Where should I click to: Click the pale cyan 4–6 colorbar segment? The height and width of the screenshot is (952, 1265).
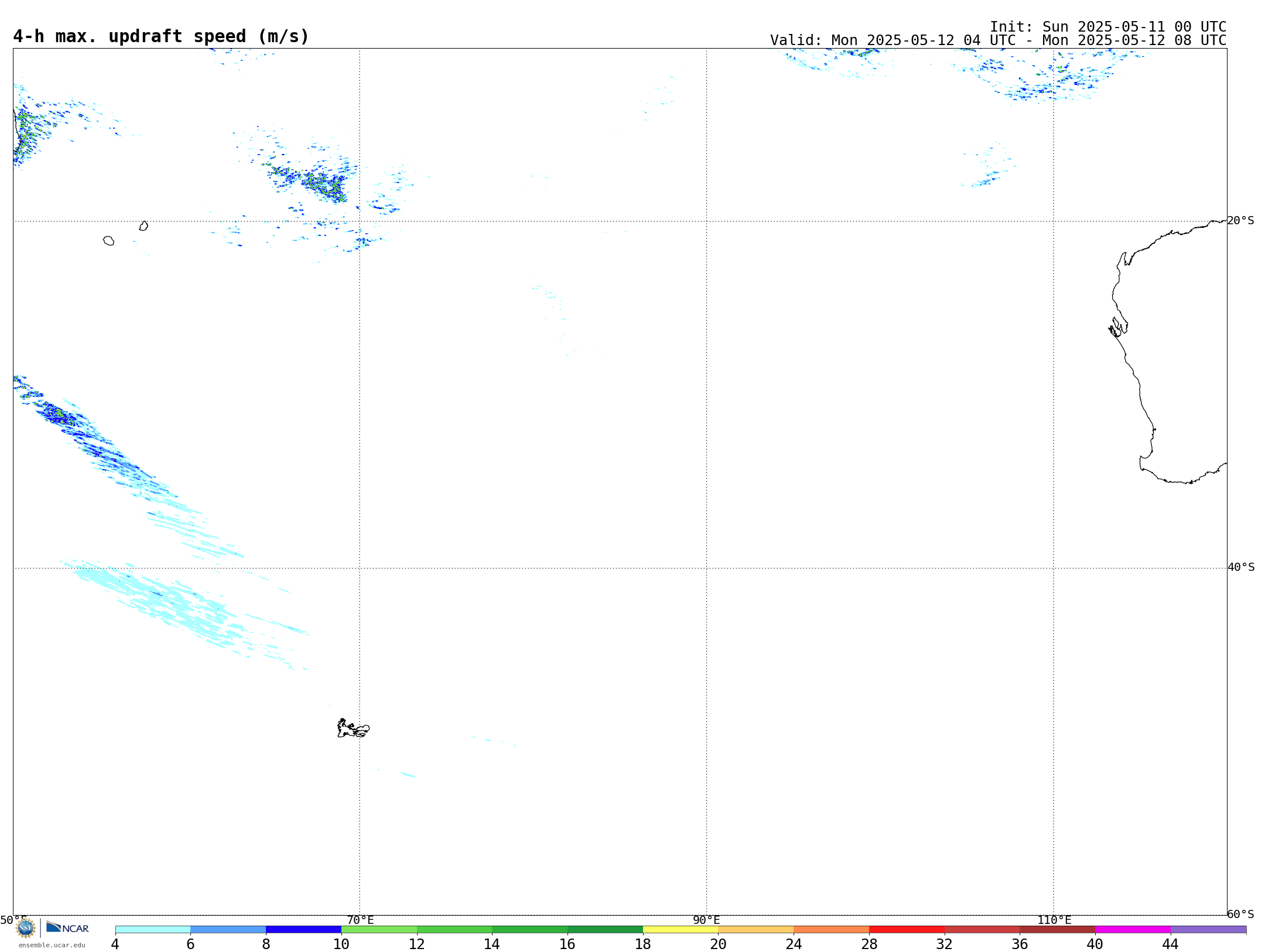coord(153,930)
